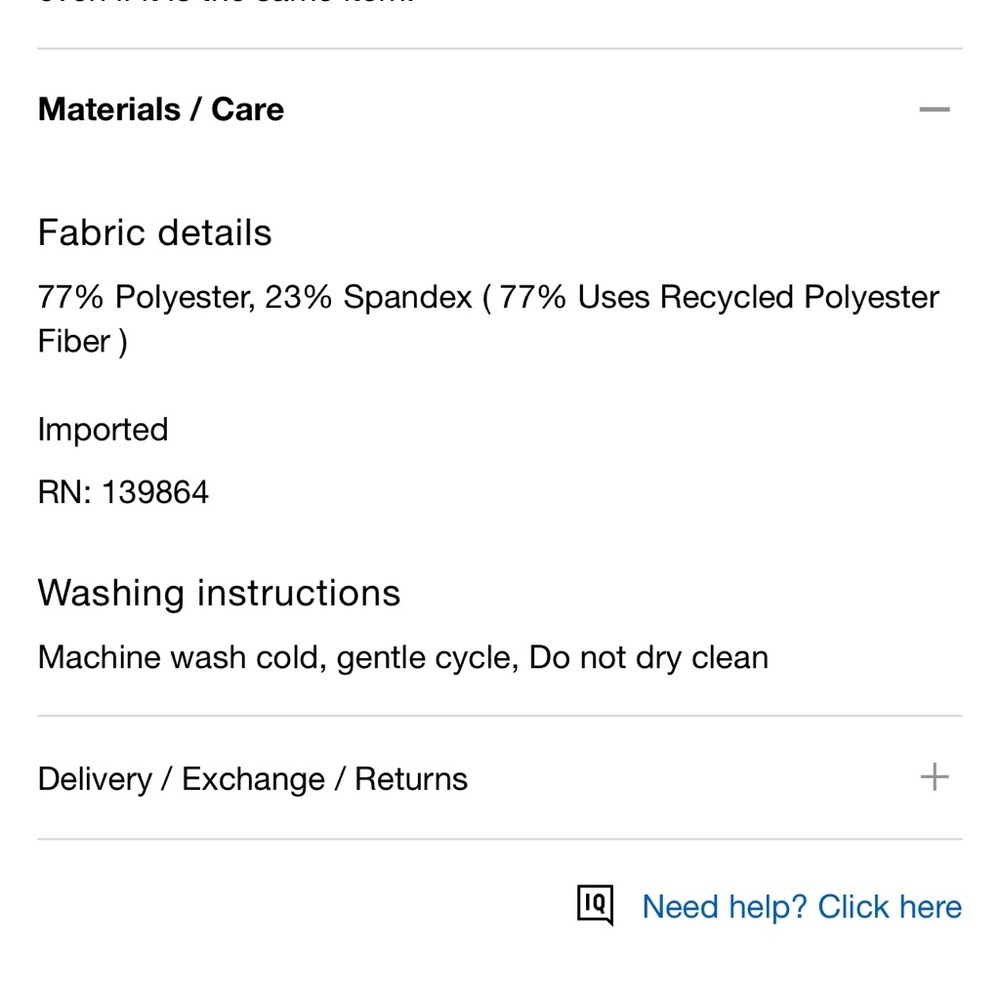Click the "gentle cycle" care text
Screen dimensions: 1000x1000
click(427, 658)
